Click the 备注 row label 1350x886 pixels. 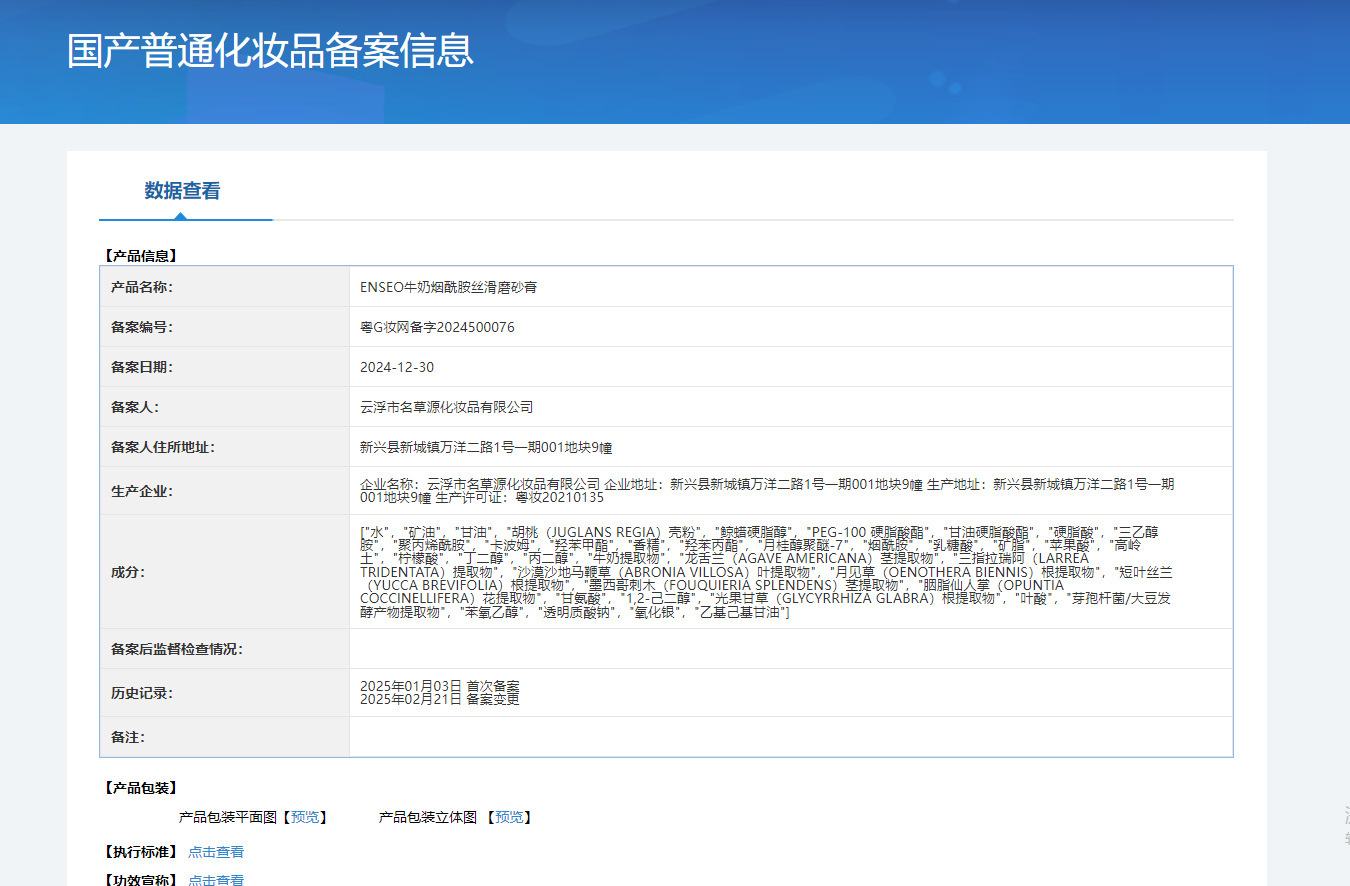click(x=128, y=737)
